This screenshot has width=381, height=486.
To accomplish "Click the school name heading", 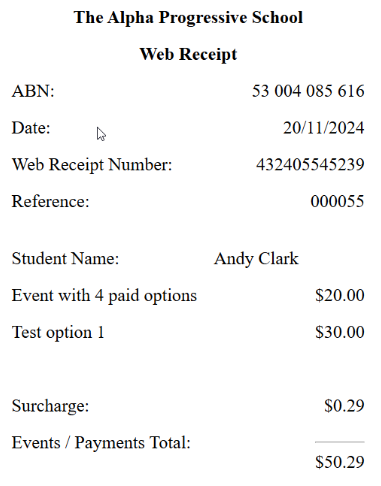I will pyautogui.click(x=188, y=18).
